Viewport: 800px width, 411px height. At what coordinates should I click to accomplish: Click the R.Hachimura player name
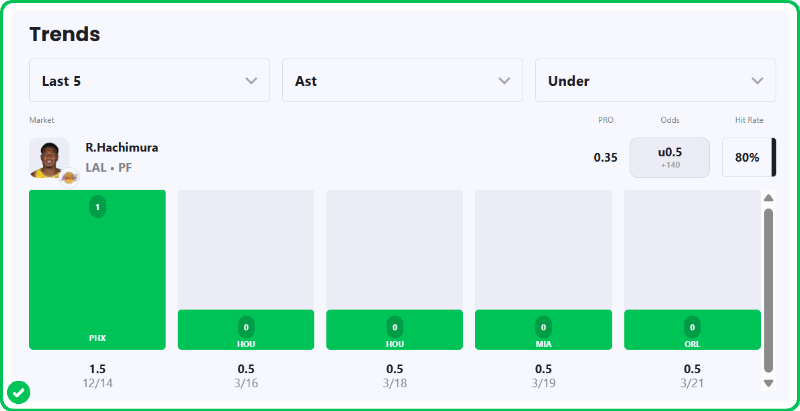[x=121, y=147]
